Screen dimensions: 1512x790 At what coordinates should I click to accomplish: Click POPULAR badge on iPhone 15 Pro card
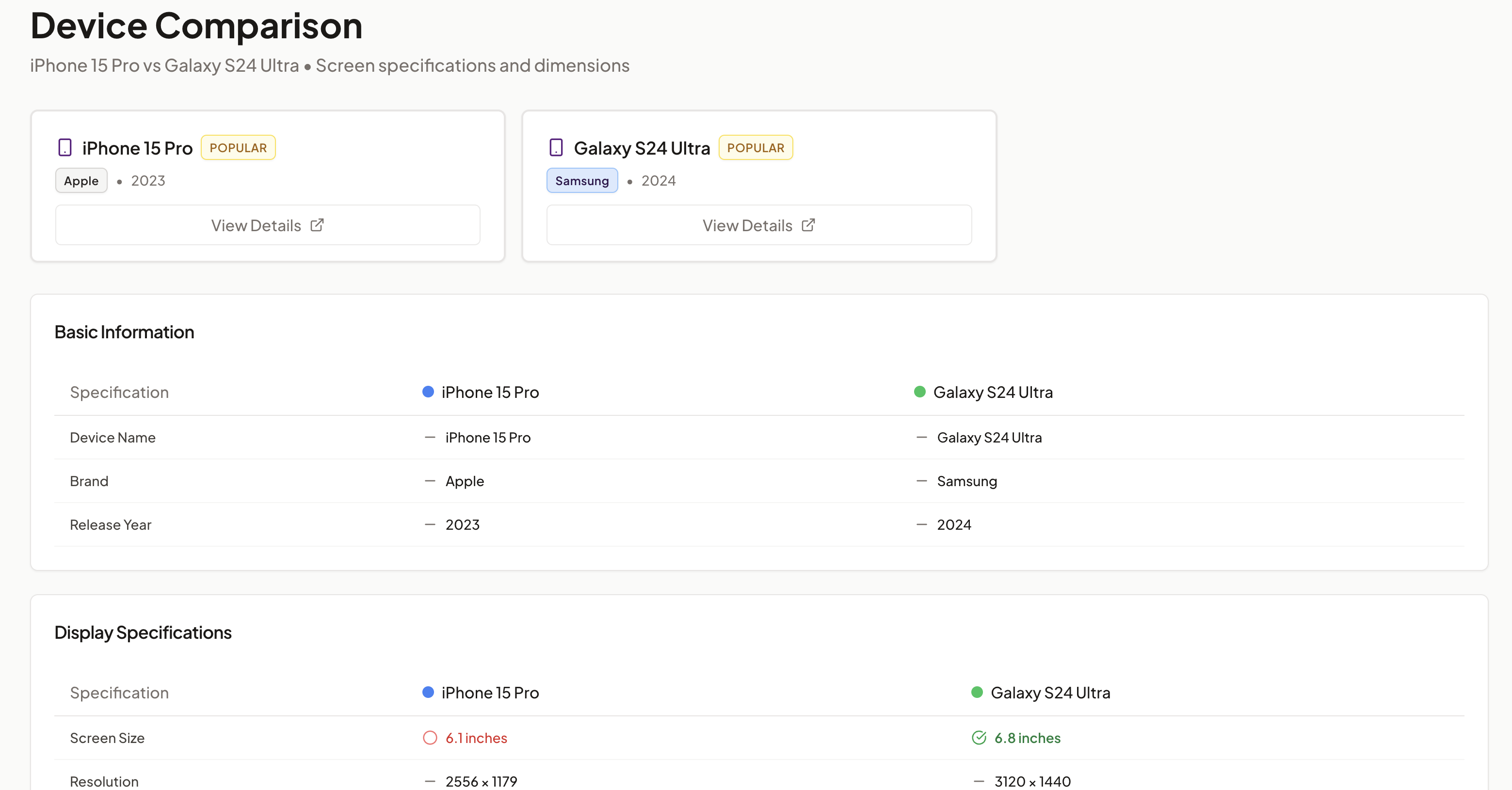pos(238,148)
